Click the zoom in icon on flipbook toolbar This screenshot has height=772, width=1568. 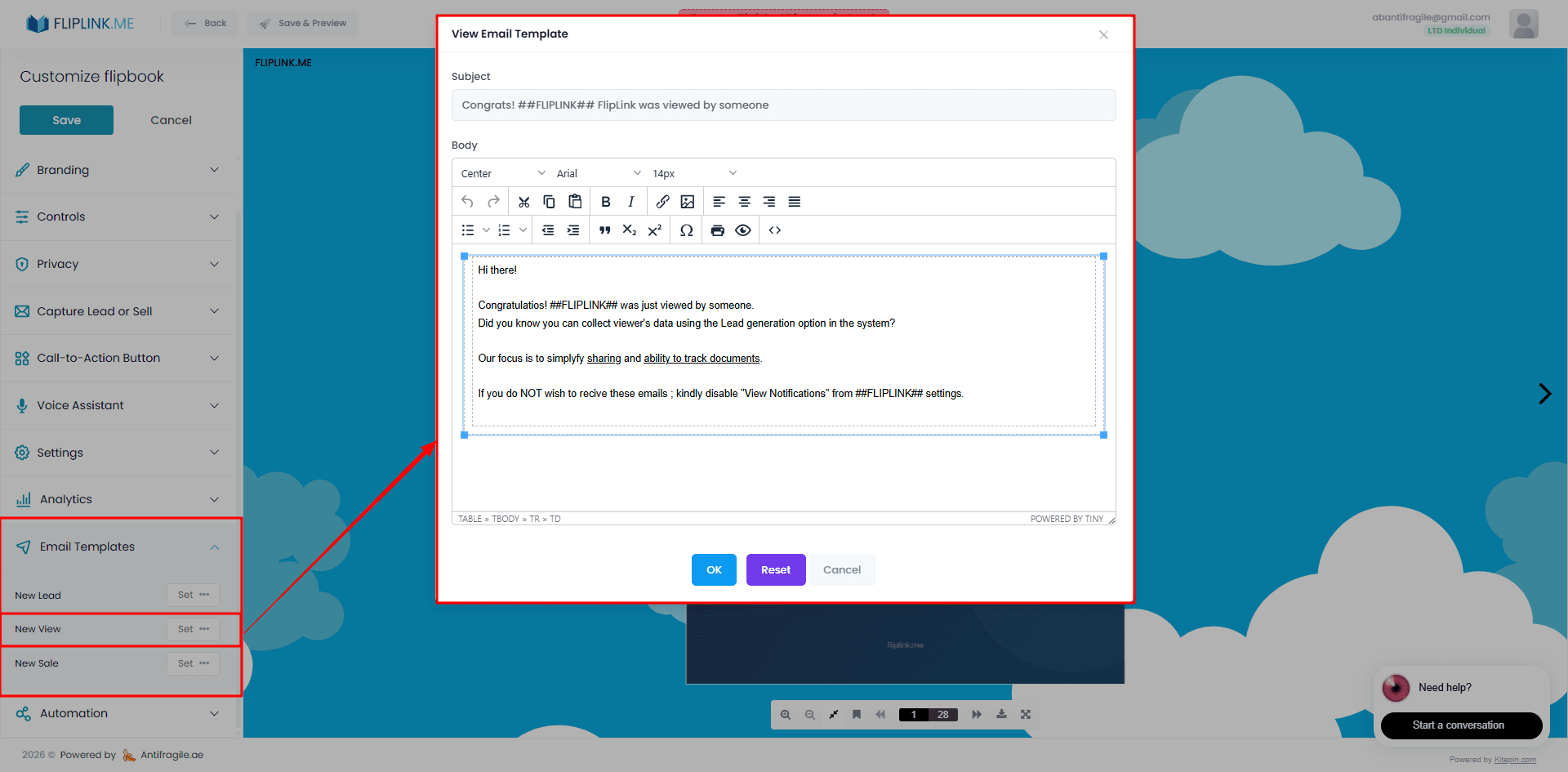click(785, 714)
